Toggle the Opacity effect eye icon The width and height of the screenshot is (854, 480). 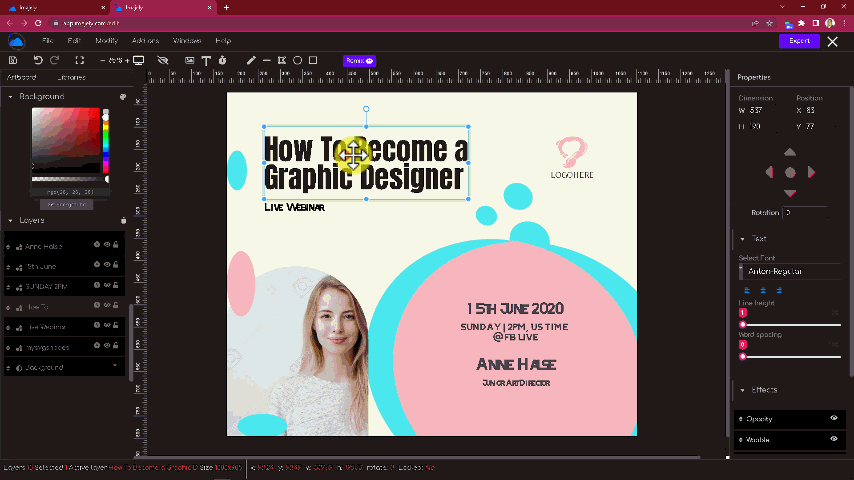(x=834, y=418)
